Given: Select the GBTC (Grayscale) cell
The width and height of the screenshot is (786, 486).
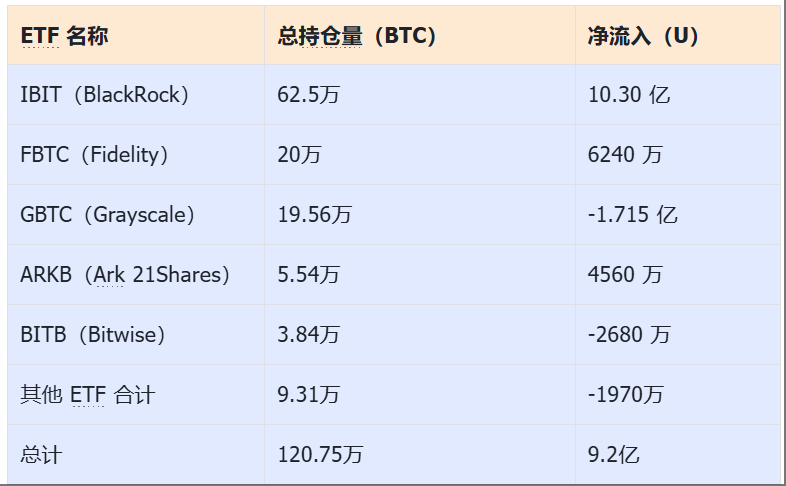Looking at the screenshot, I should [x=136, y=215].
